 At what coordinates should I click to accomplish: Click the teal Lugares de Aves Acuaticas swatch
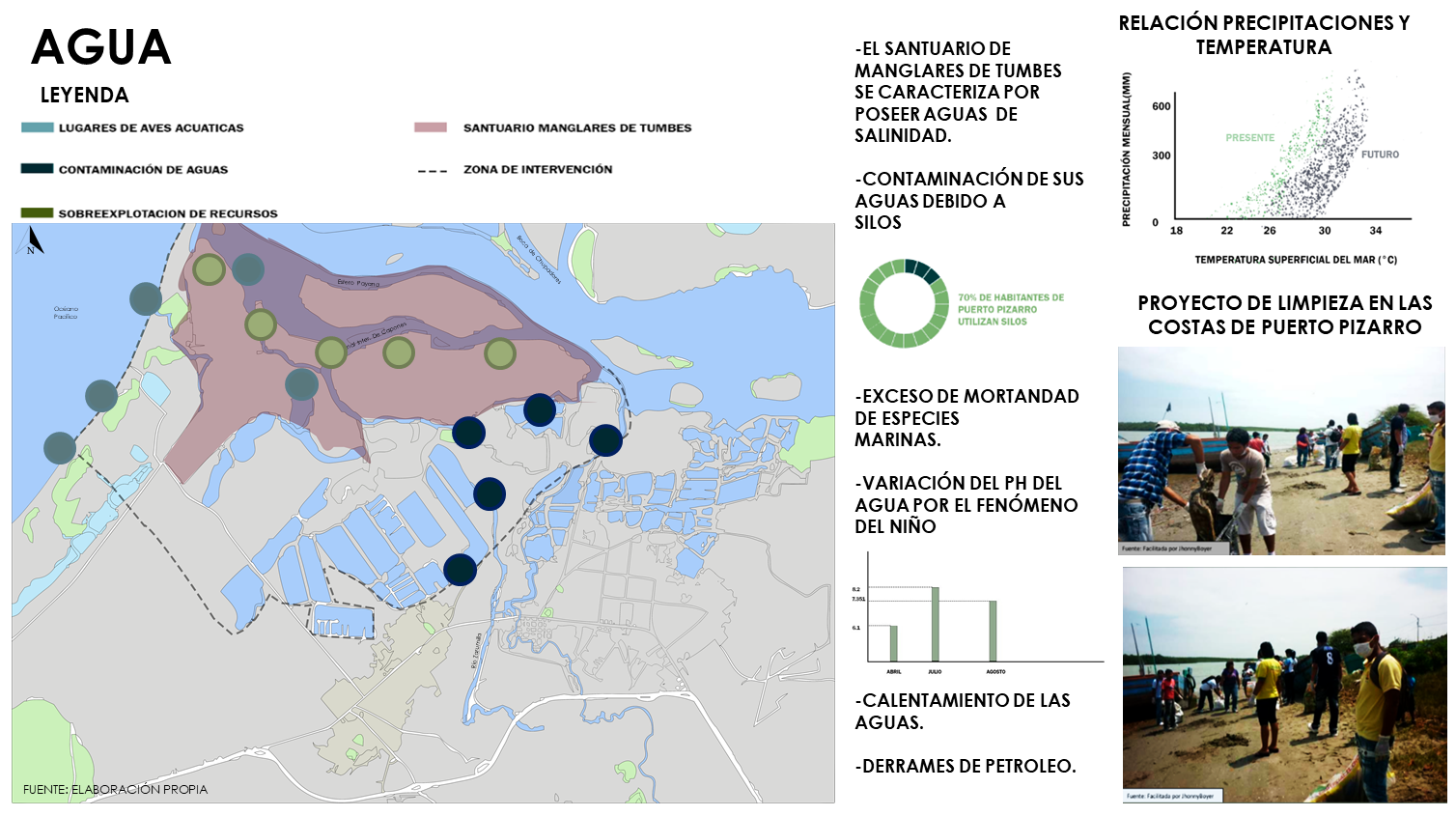[38, 127]
